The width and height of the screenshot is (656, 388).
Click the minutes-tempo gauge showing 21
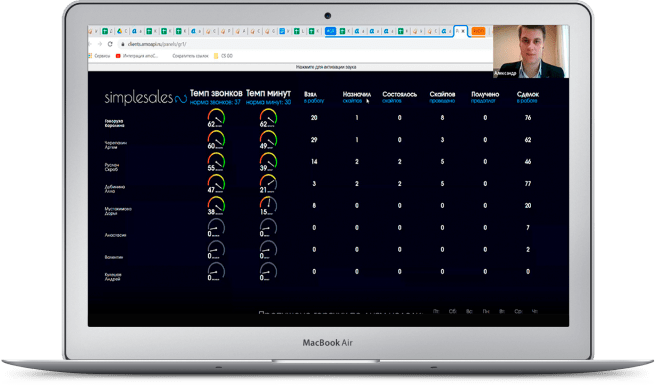point(268,184)
